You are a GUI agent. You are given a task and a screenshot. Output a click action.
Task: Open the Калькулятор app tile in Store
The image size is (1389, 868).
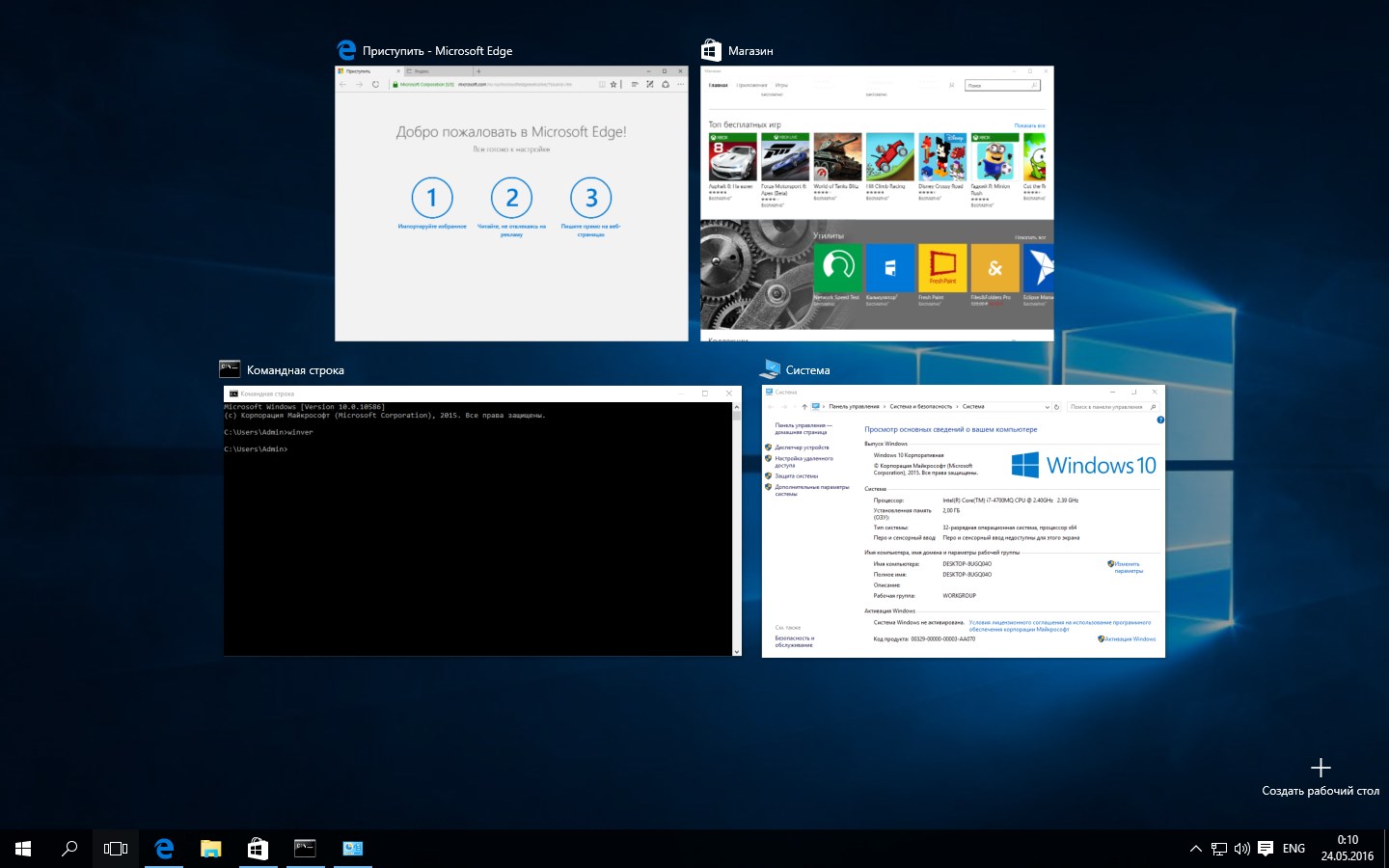pyautogui.click(x=889, y=274)
